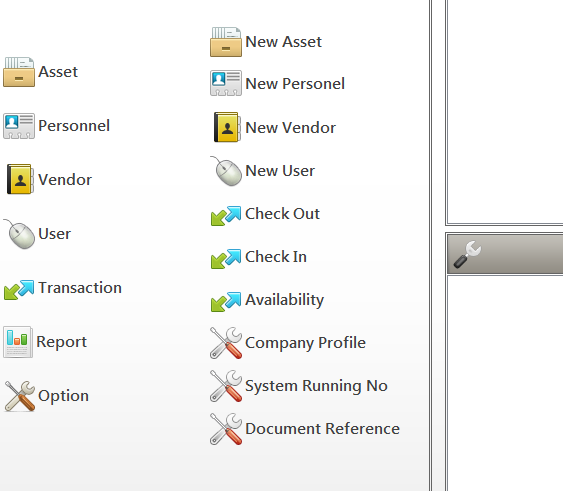
Task: Open the Asset menu item
Action: point(58,72)
